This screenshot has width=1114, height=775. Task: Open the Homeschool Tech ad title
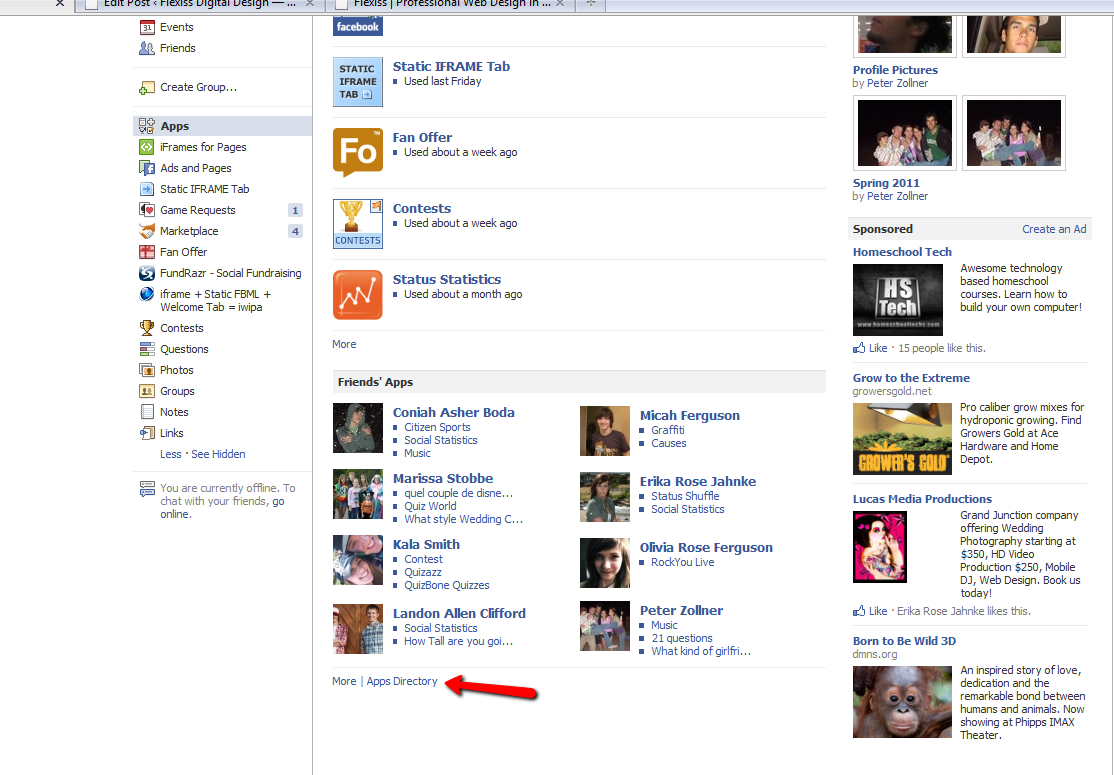point(902,252)
